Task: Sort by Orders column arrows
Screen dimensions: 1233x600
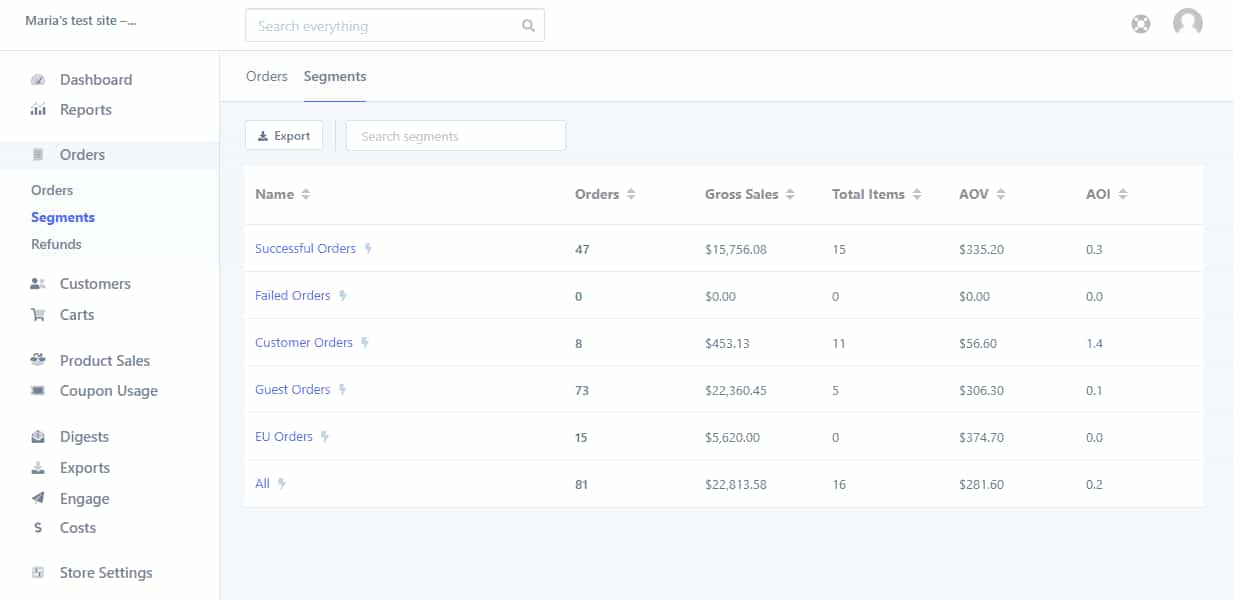Action: pyautogui.click(x=631, y=195)
